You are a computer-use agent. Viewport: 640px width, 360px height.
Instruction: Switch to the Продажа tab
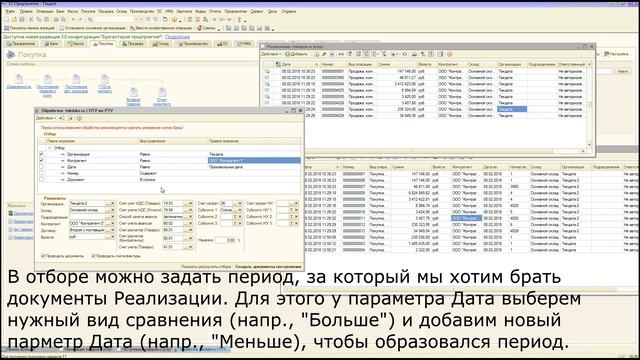pos(133,44)
